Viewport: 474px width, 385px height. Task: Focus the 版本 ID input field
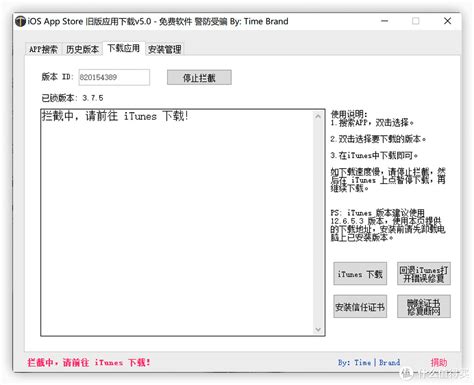pos(114,77)
